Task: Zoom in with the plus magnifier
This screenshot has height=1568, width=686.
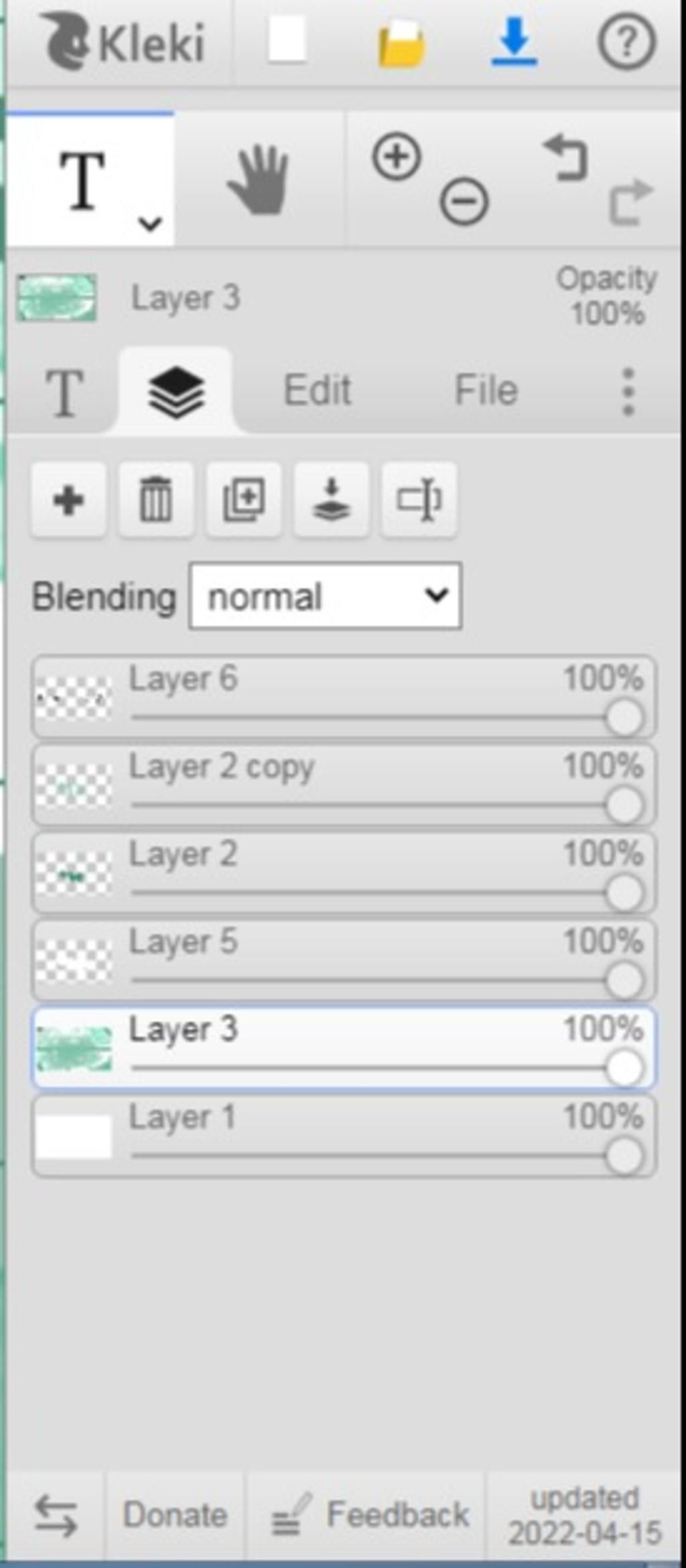Action: (x=397, y=157)
